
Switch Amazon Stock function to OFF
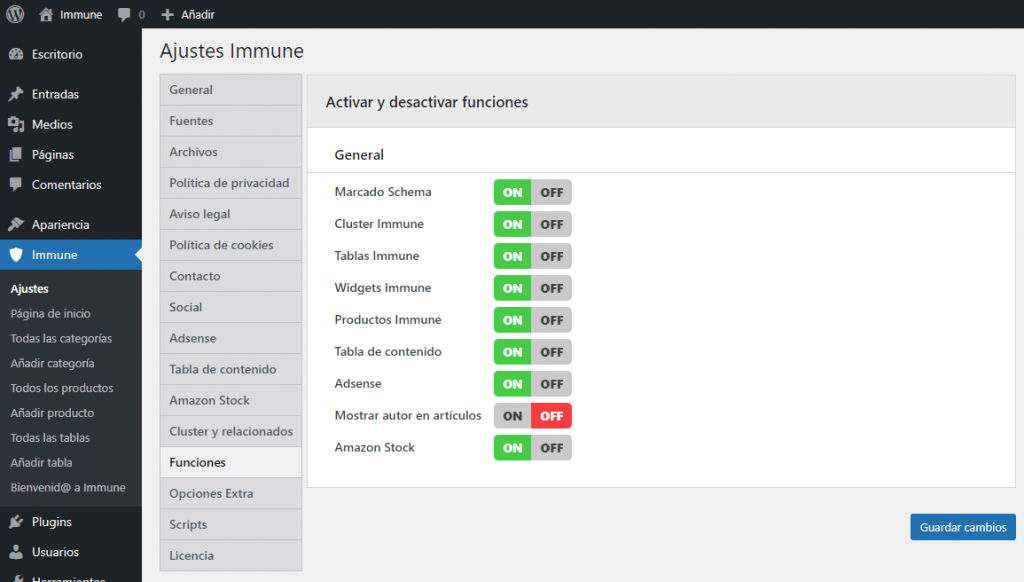[551, 448]
